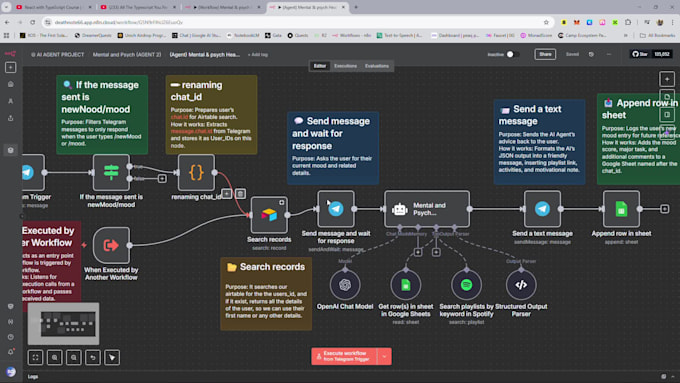The image size is (680, 383).
Task: Execute workflow from Telegram Trigger
Action: pos(344,357)
